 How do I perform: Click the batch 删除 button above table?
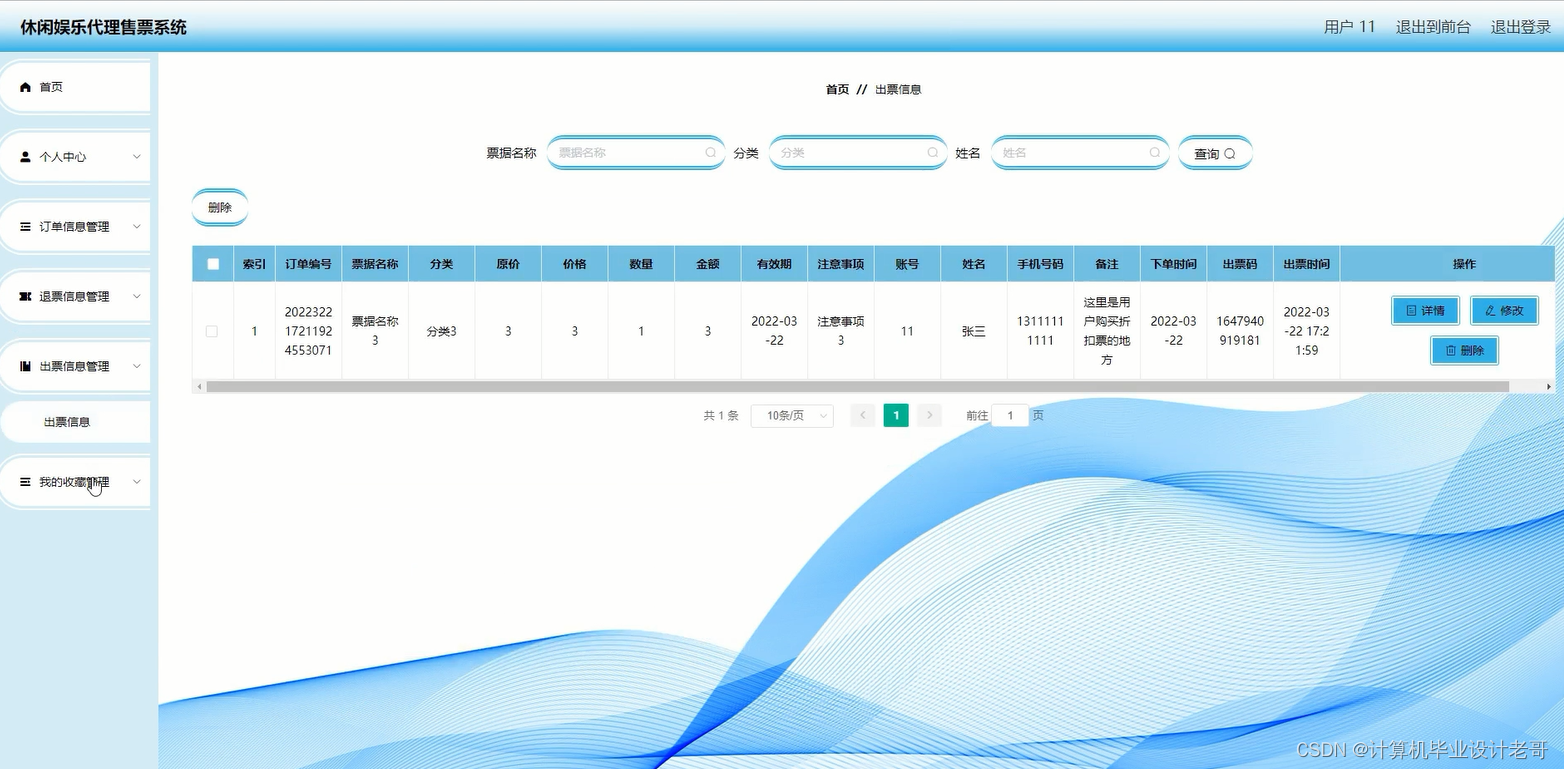click(x=220, y=208)
